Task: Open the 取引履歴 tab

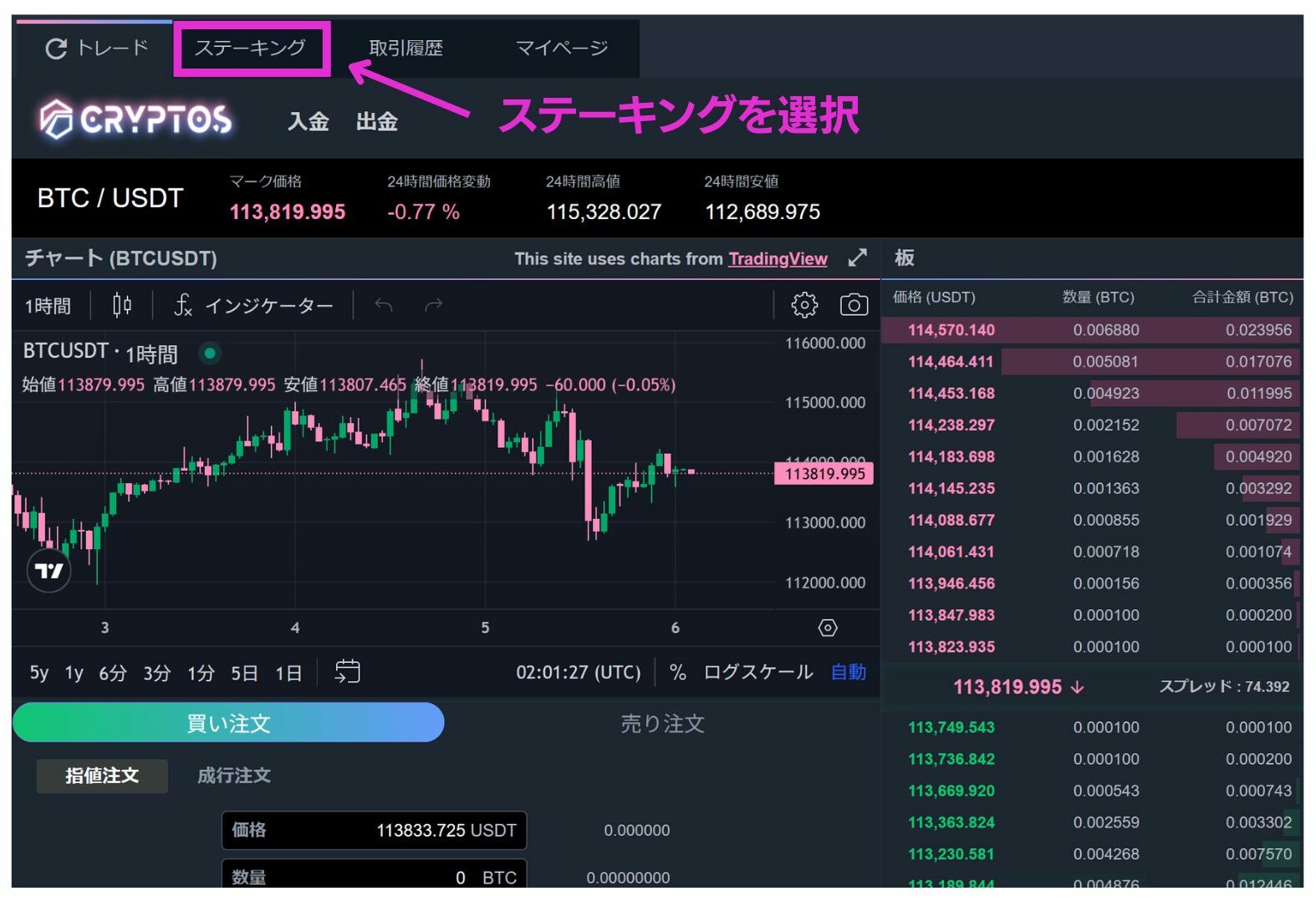Action: coord(406,48)
